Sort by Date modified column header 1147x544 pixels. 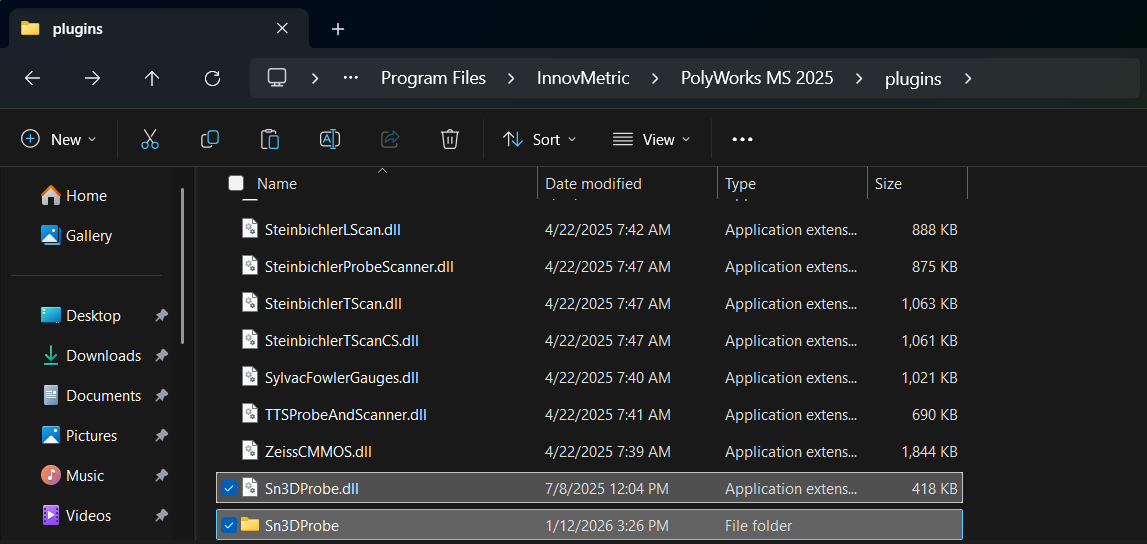coord(593,184)
